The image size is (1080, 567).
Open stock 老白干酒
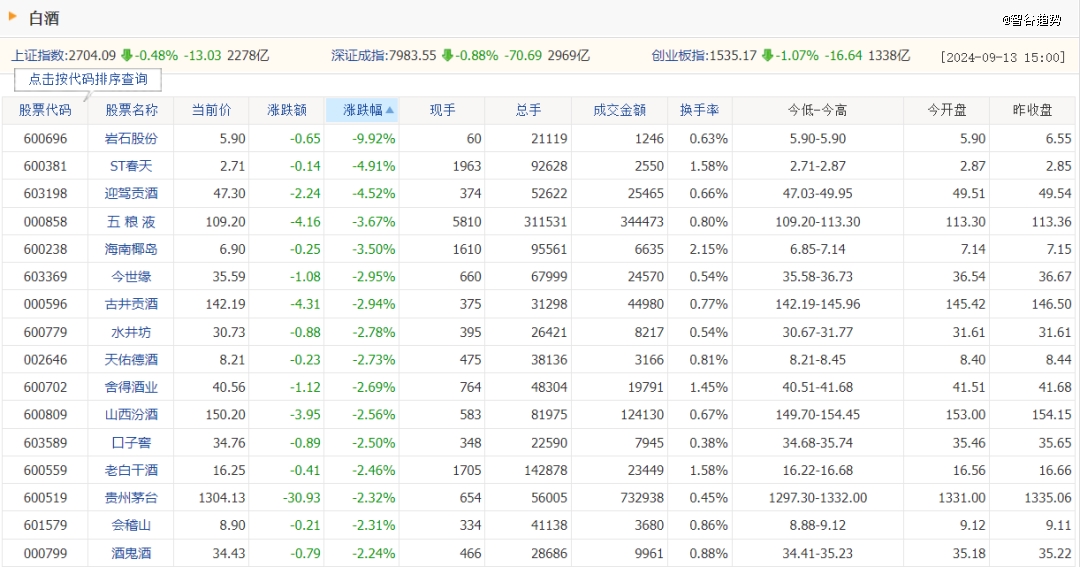tap(131, 471)
